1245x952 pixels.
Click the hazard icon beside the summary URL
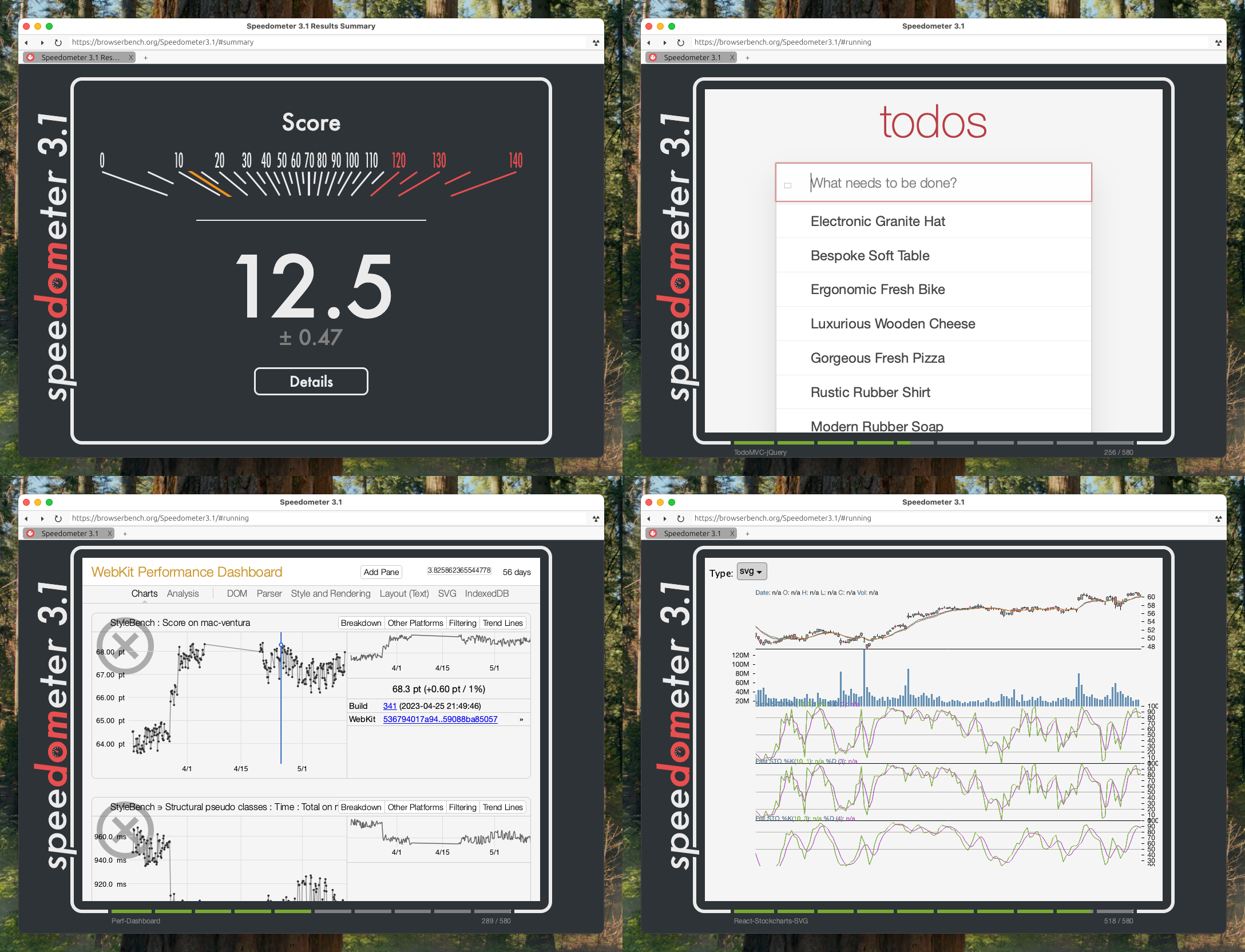[596, 42]
